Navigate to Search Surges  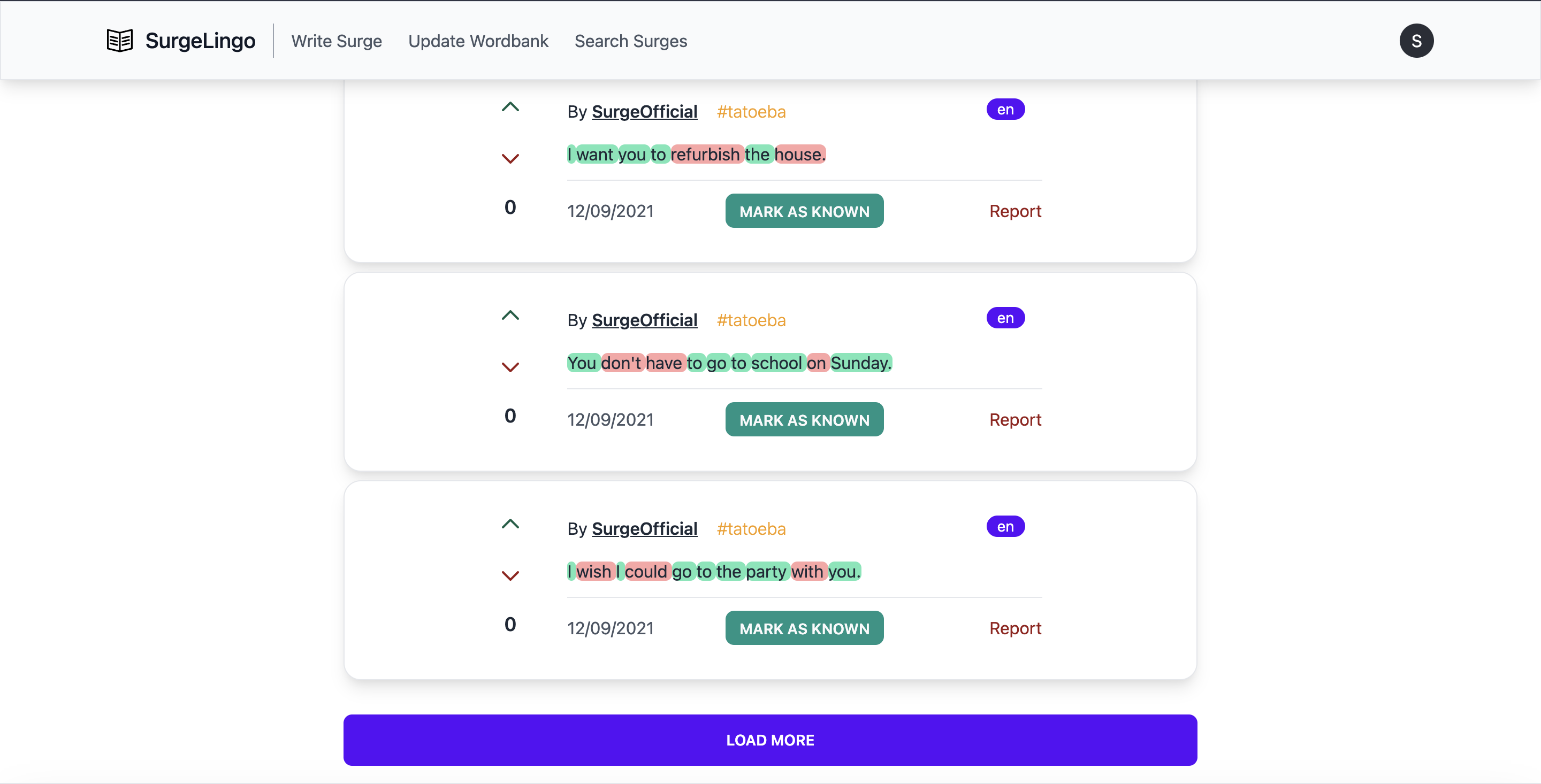coord(630,41)
